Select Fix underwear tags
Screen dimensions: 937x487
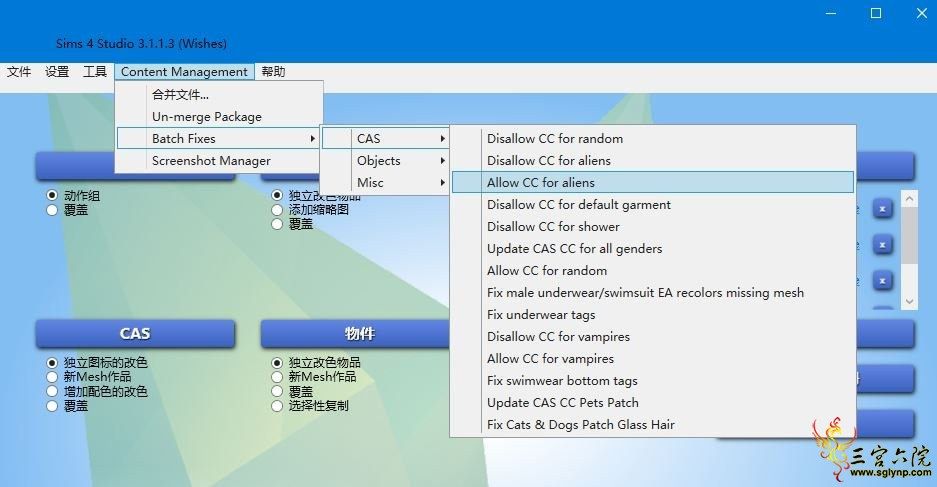point(653,315)
